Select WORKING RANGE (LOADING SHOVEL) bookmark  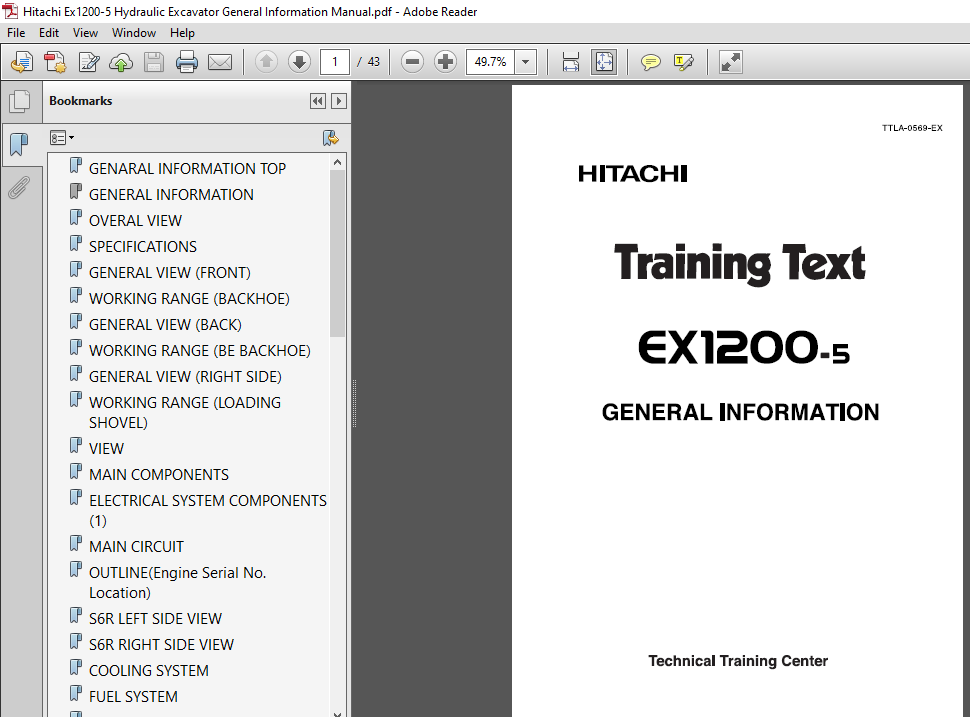[x=185, y=412]
